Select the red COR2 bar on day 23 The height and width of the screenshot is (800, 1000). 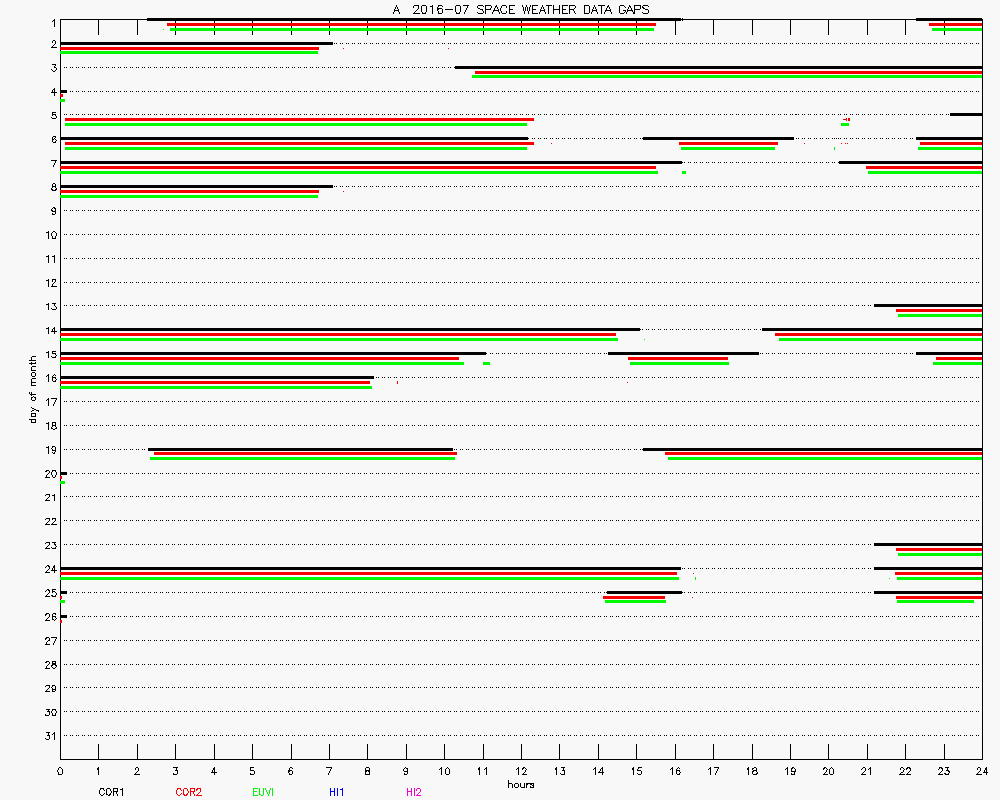click(939, 549)
